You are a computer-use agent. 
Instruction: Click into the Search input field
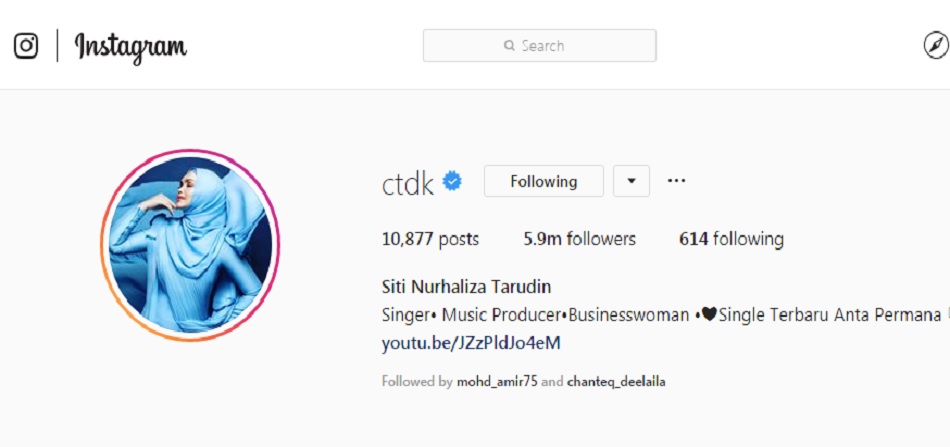(x=539, y=45)
